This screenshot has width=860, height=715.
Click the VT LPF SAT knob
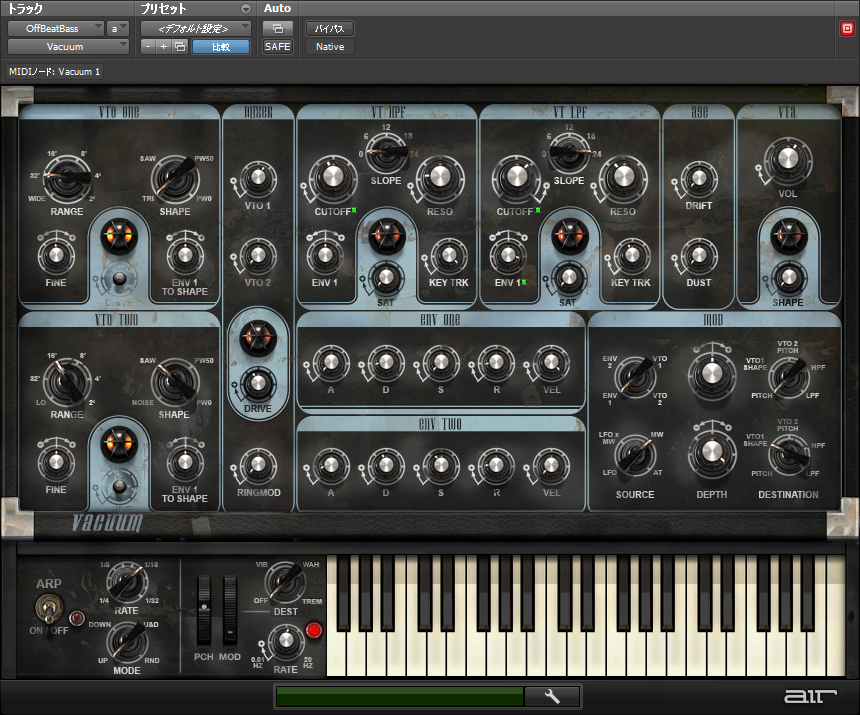click(x=569, y=277)
